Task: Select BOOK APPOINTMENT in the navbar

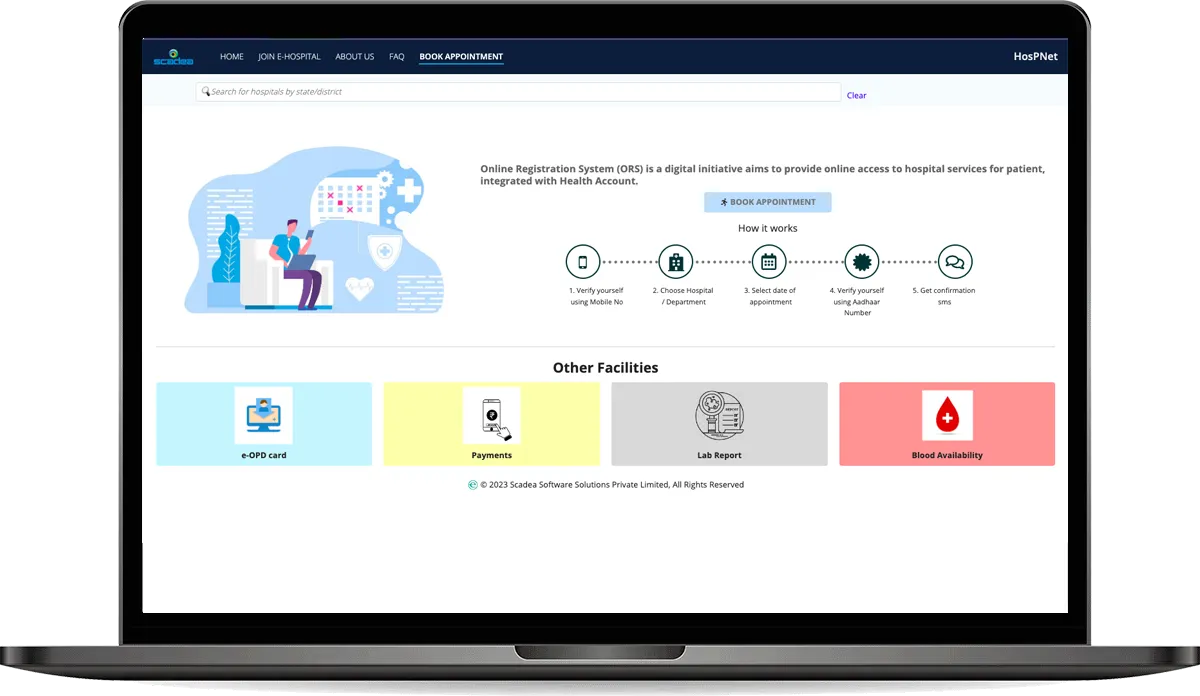Action: tap(461, 57)
